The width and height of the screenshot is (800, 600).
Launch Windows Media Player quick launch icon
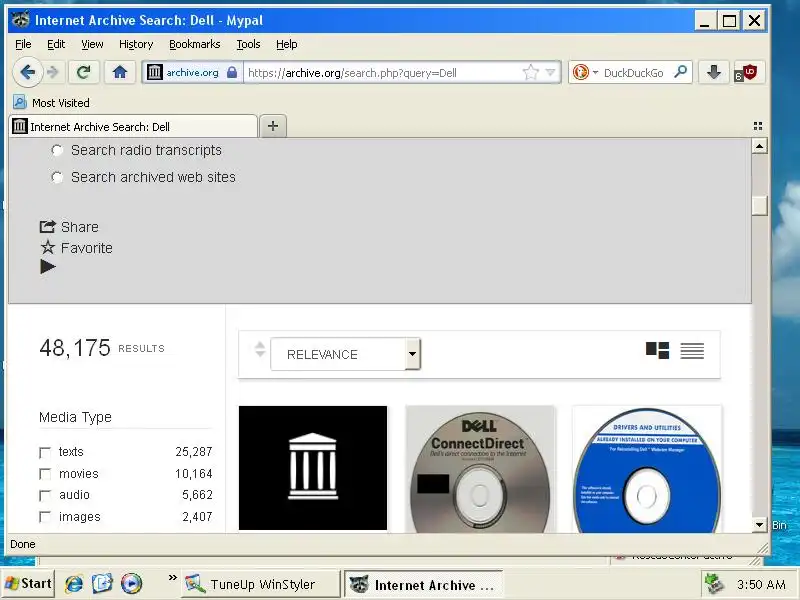[x=131, y=584]
